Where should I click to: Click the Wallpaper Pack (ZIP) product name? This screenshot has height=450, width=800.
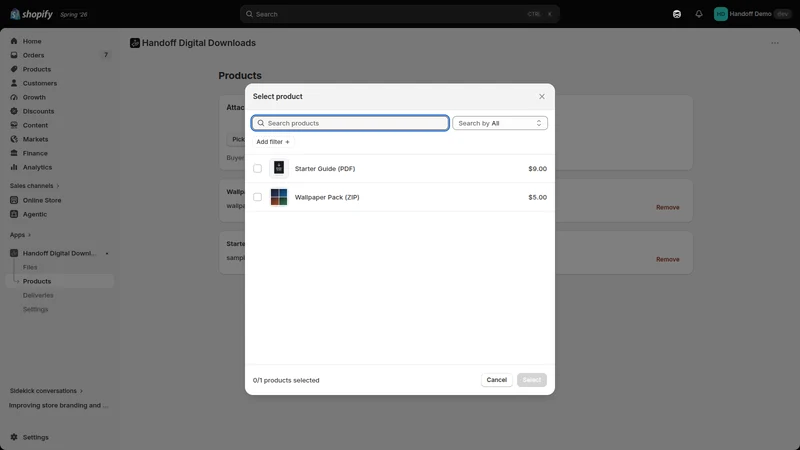click(327, 197)
